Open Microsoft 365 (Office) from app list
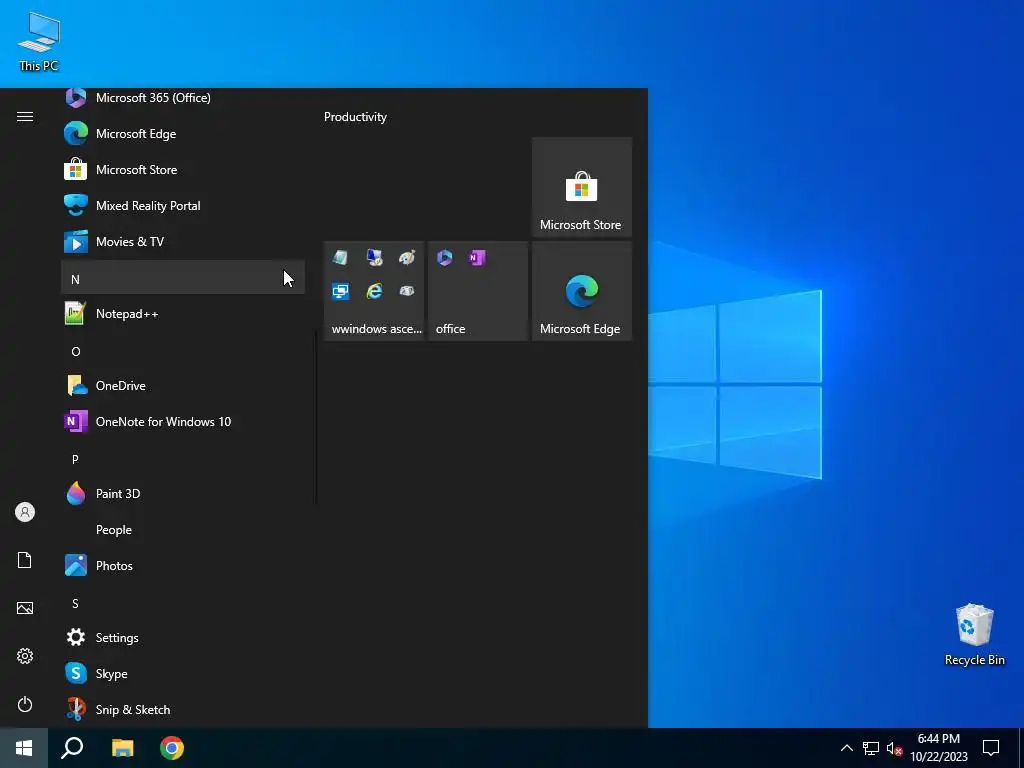Viewport: 1024px width, 768px height. coord(183,98)
